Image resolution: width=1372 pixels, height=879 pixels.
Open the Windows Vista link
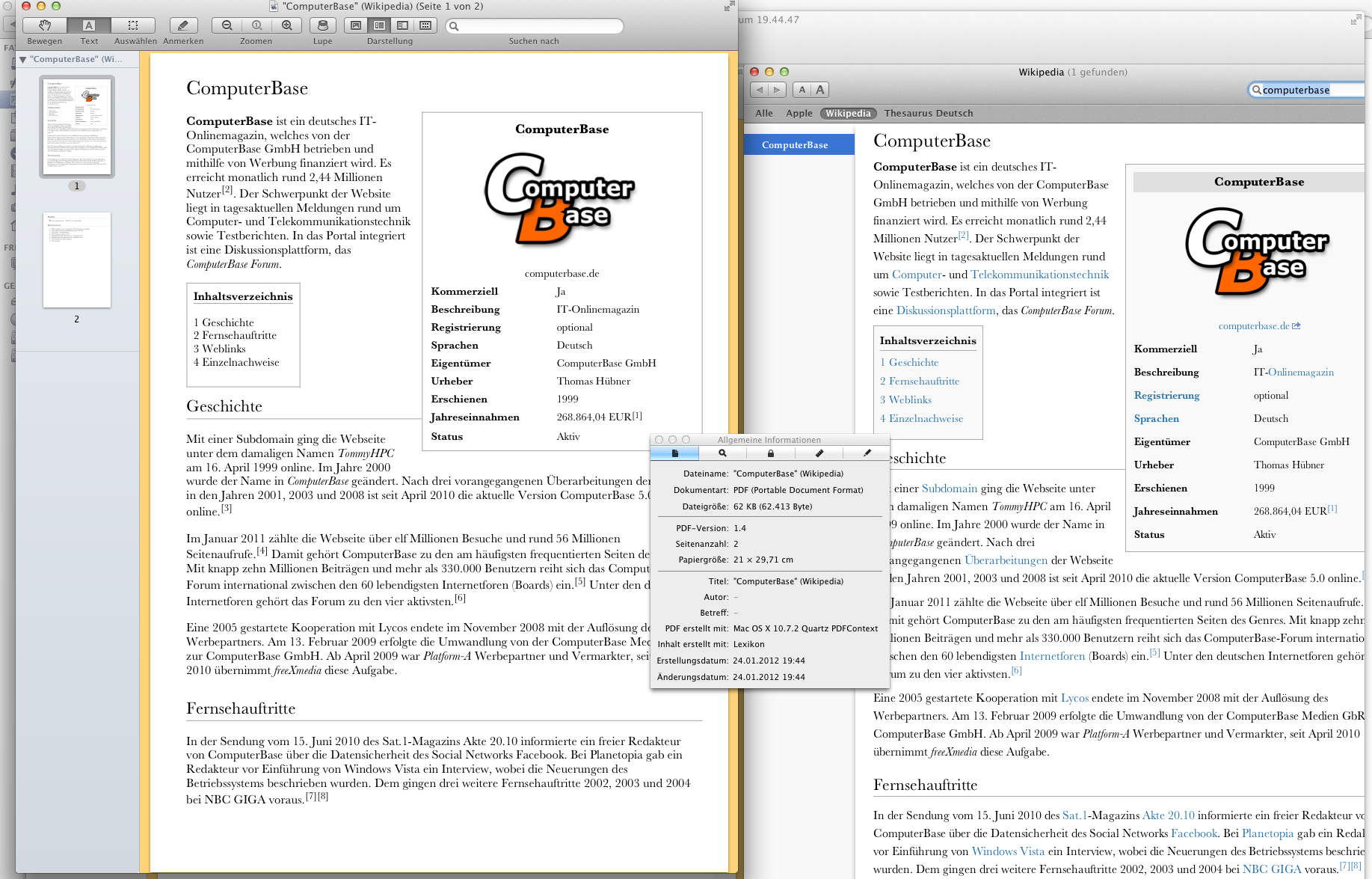[x=1008, y=851]
